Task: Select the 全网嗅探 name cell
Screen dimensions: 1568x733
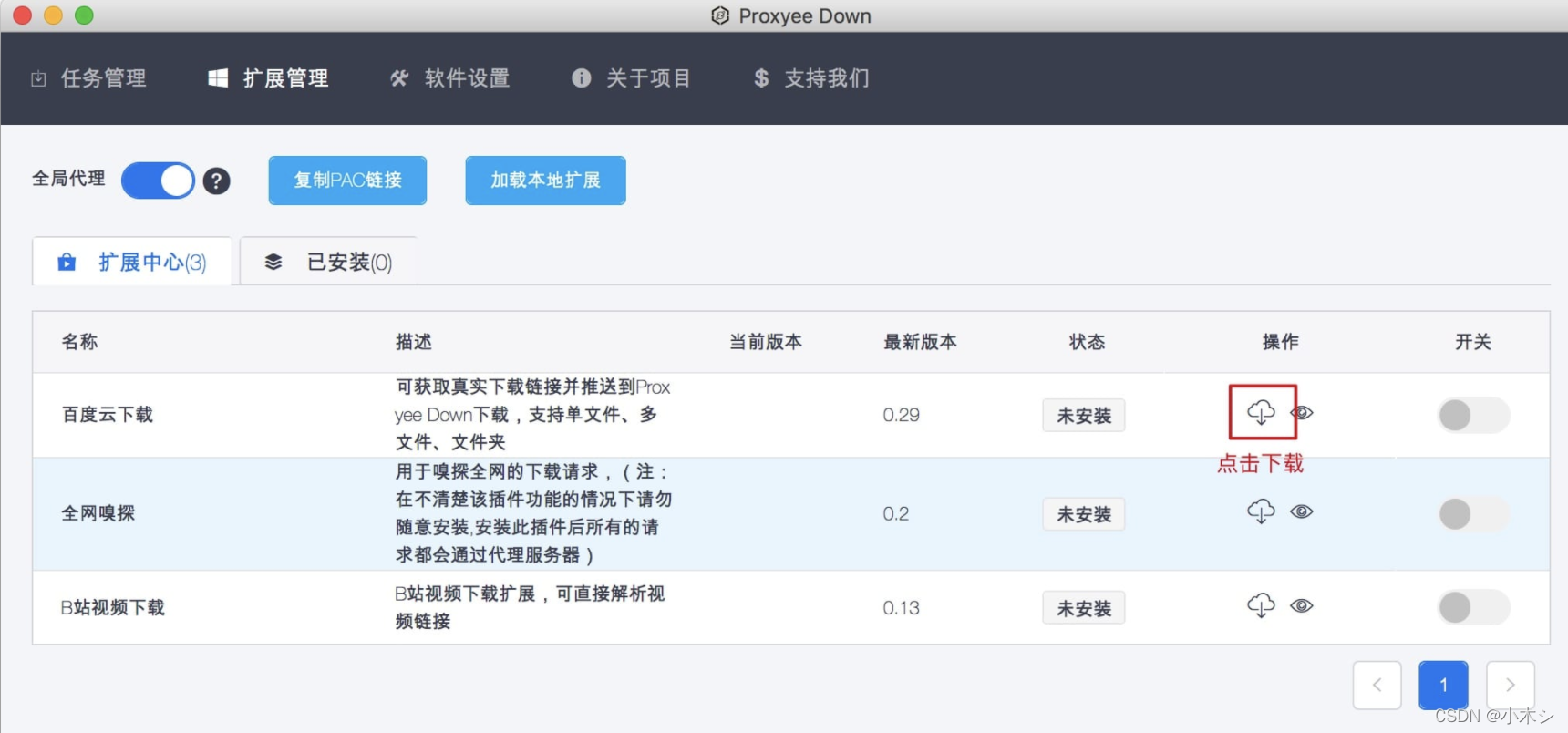Action: 98,513
